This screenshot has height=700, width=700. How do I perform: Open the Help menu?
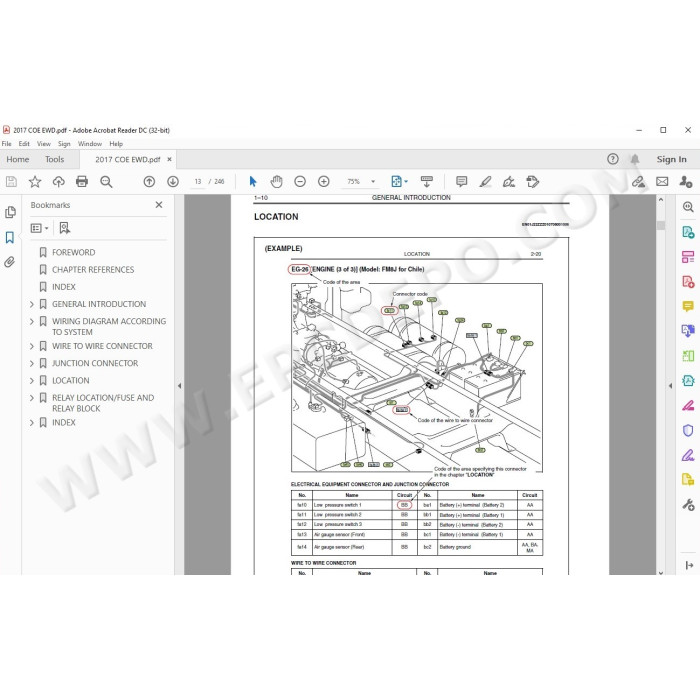coord(116,144)
